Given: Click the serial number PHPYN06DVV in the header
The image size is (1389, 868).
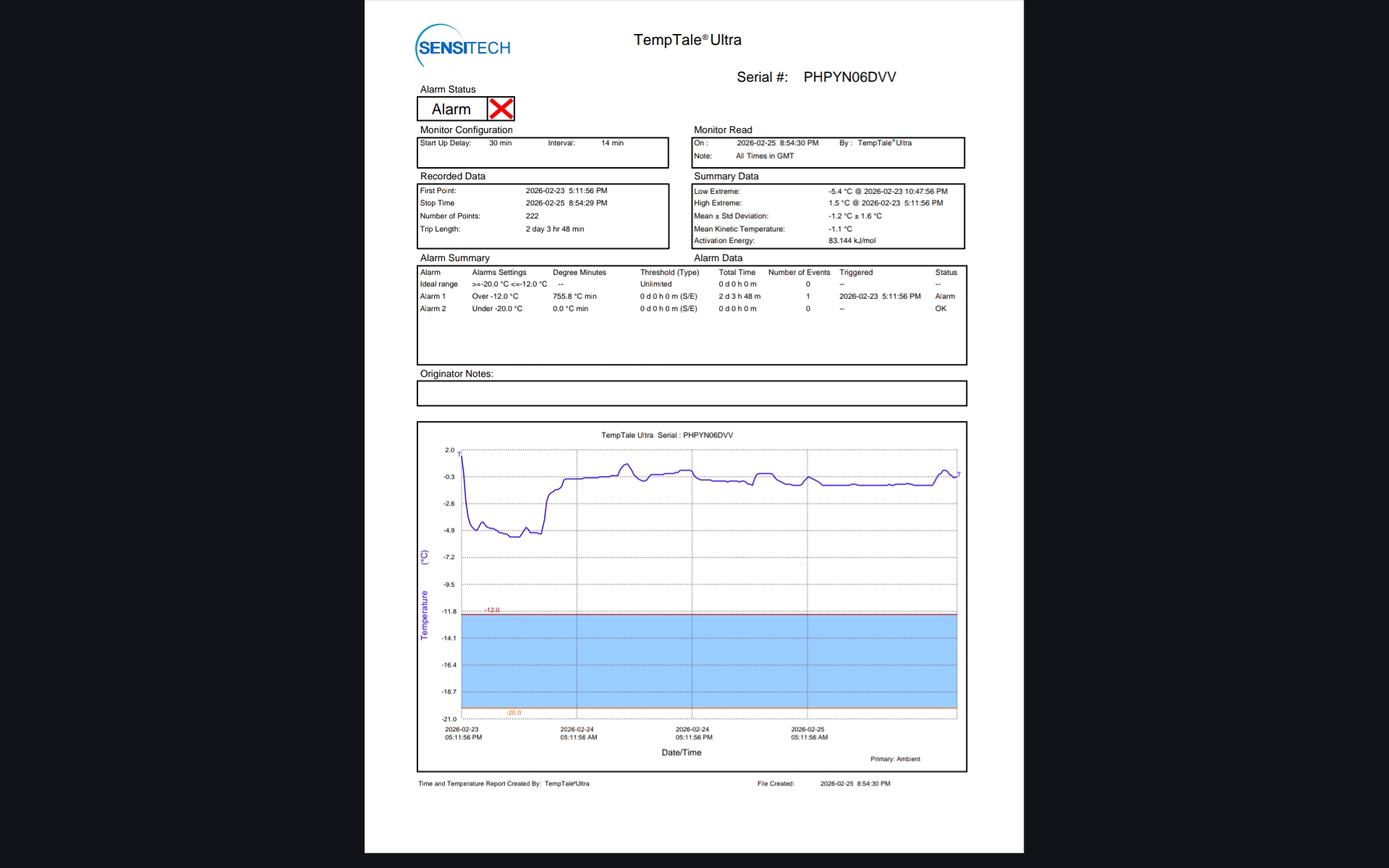Looking at the screenshot, I should 849,77.
